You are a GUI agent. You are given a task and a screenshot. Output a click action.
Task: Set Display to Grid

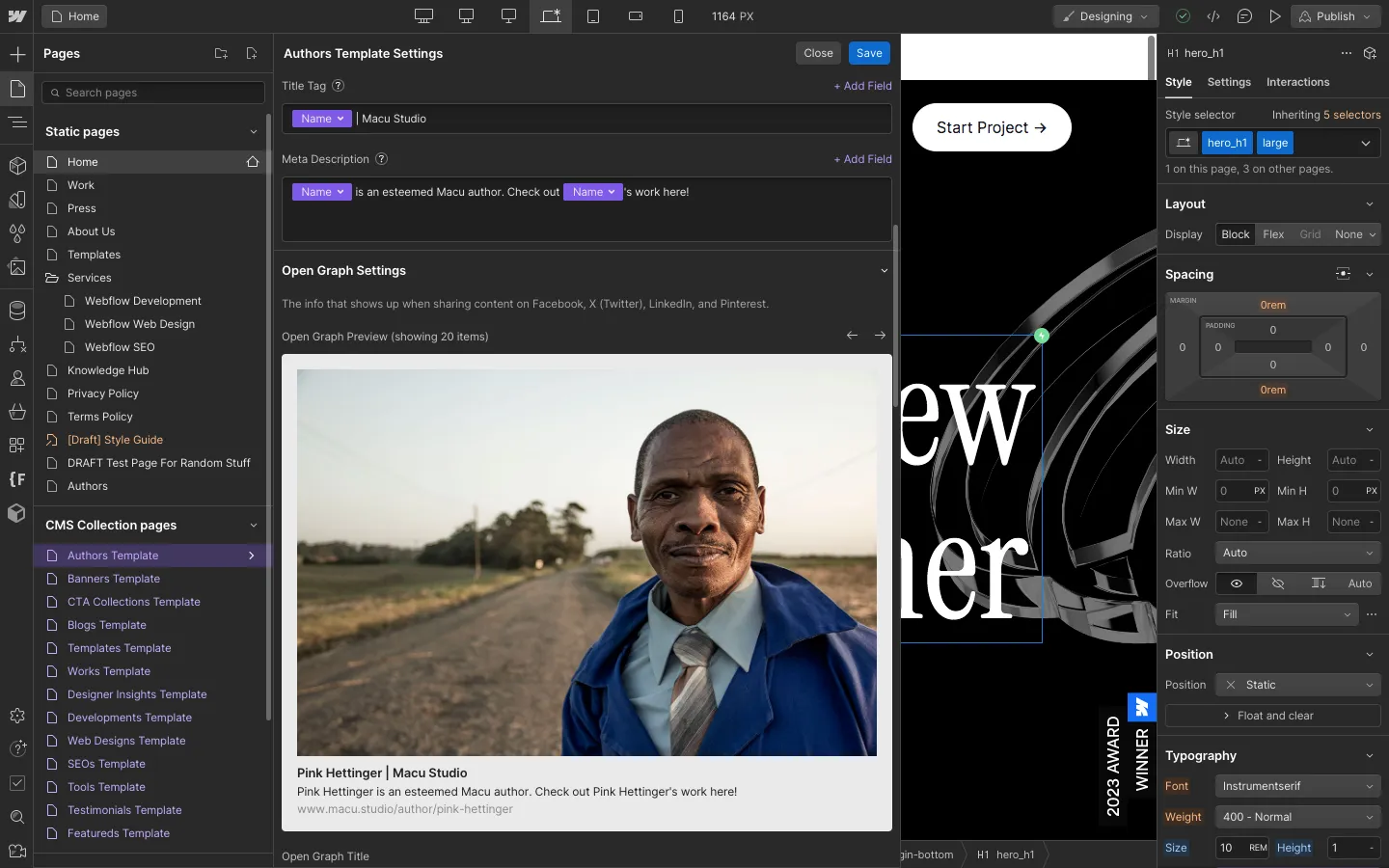click(1309, 234)
